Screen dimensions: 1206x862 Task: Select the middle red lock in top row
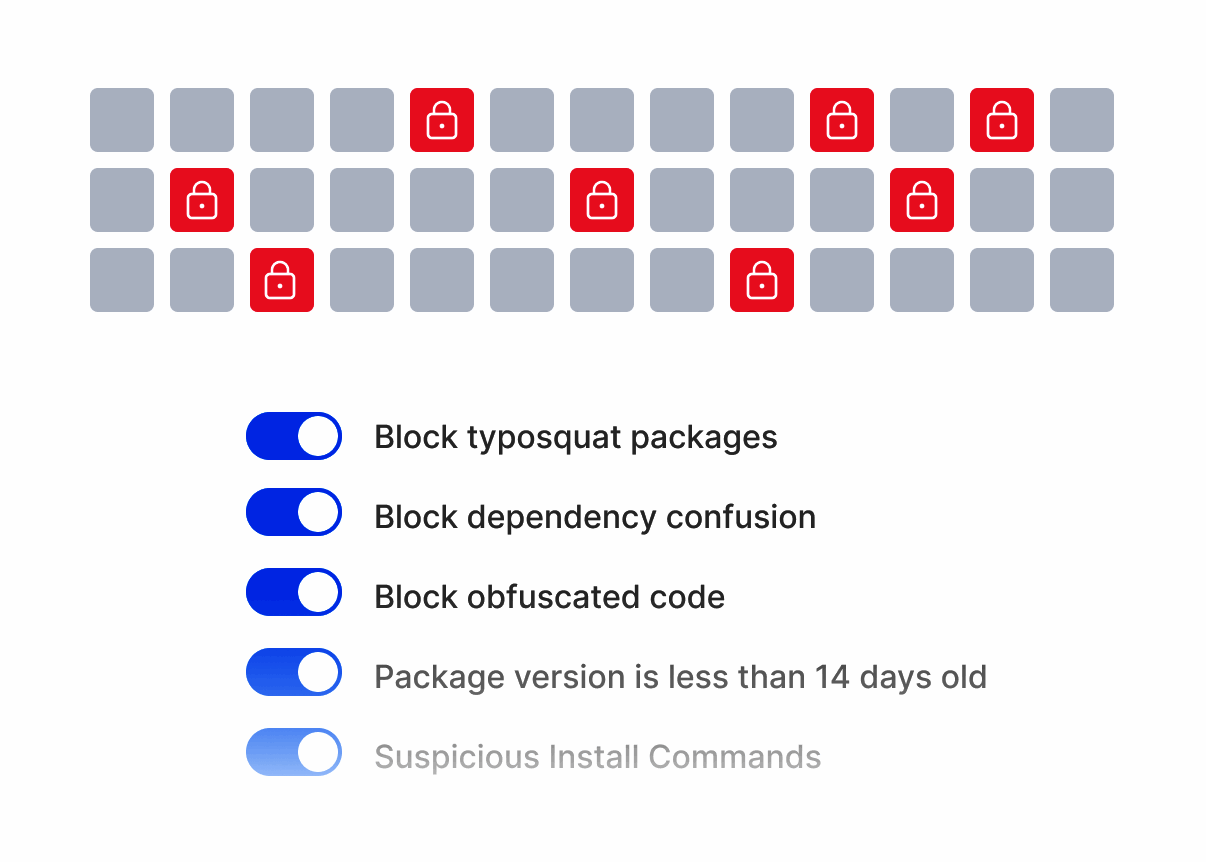pos(842,120)
